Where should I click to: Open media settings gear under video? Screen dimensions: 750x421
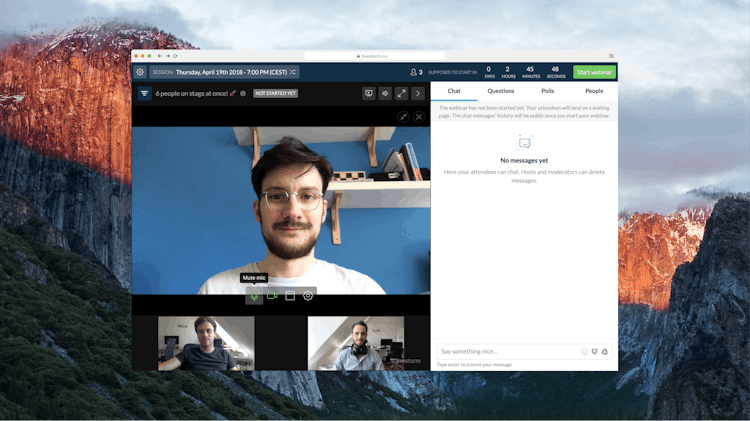(308, 296)
